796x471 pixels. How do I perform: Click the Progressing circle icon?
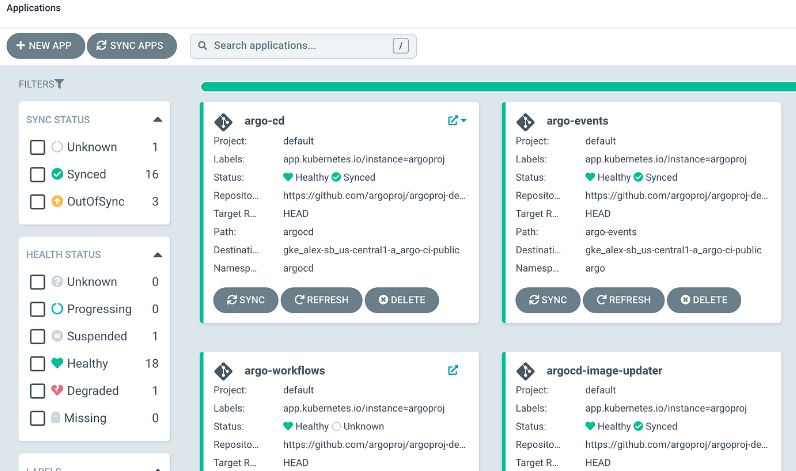(x=57, y=309)
